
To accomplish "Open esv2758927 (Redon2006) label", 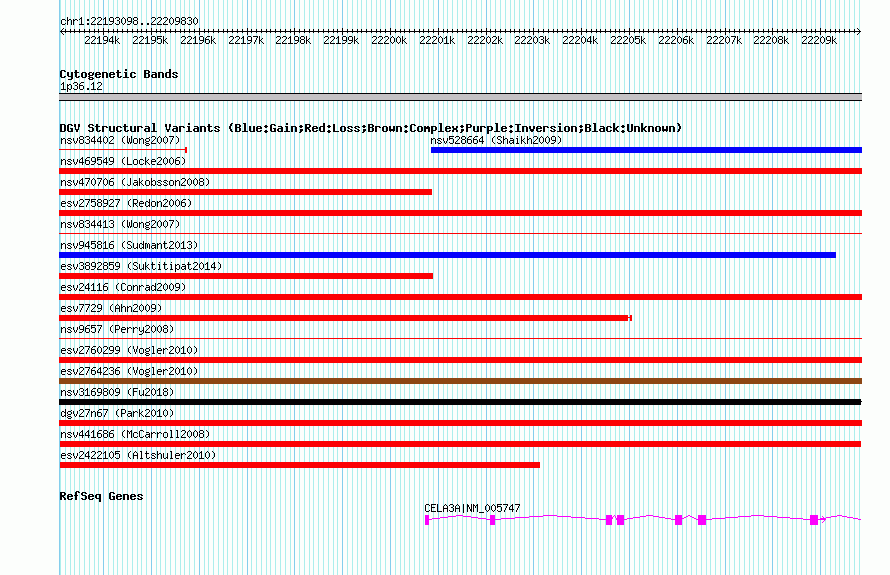I will pyautogui.click(x=126, y=203).
